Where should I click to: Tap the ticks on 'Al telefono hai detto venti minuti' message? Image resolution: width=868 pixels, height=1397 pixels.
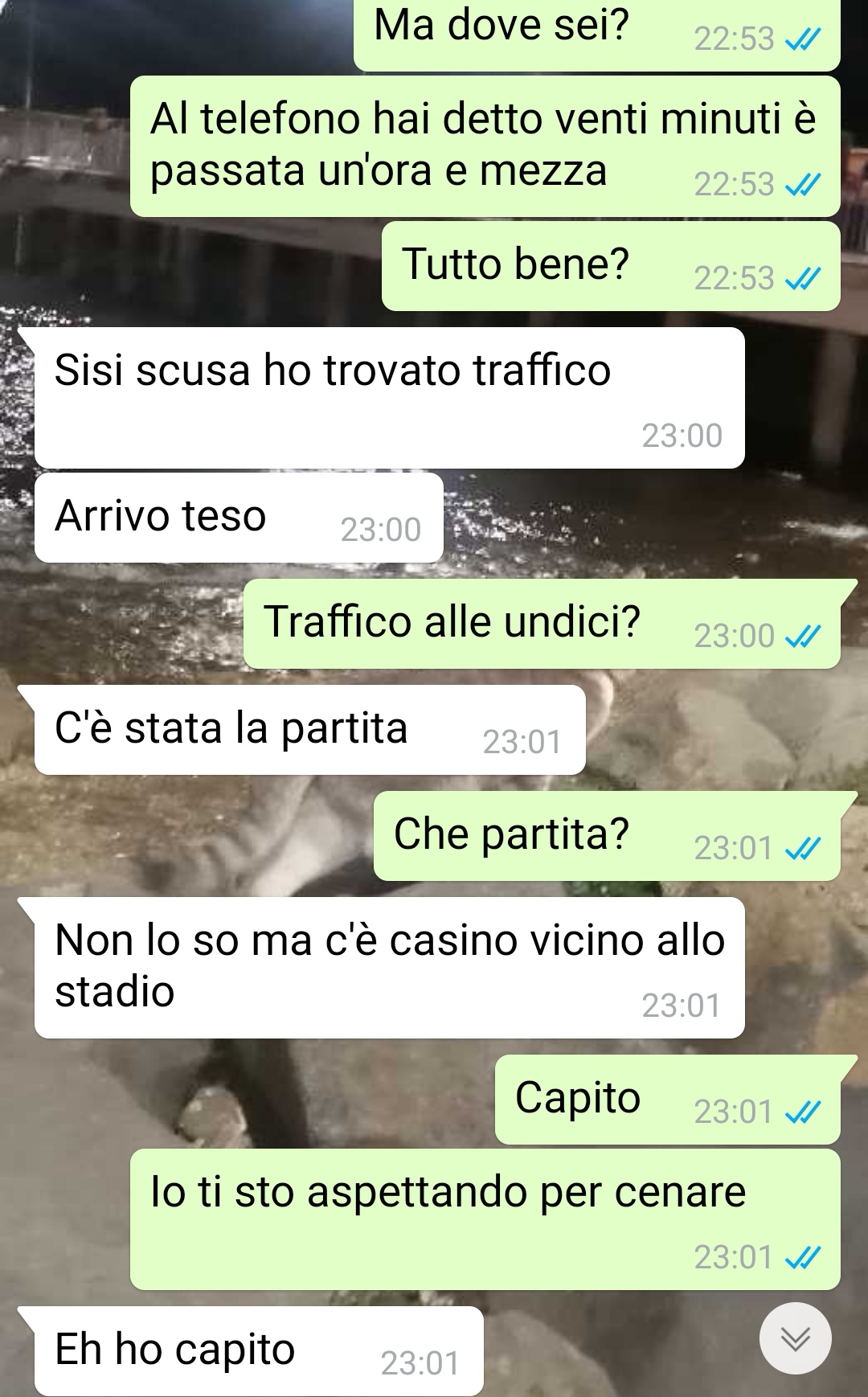pyautogui.click(x=803, y=185)
